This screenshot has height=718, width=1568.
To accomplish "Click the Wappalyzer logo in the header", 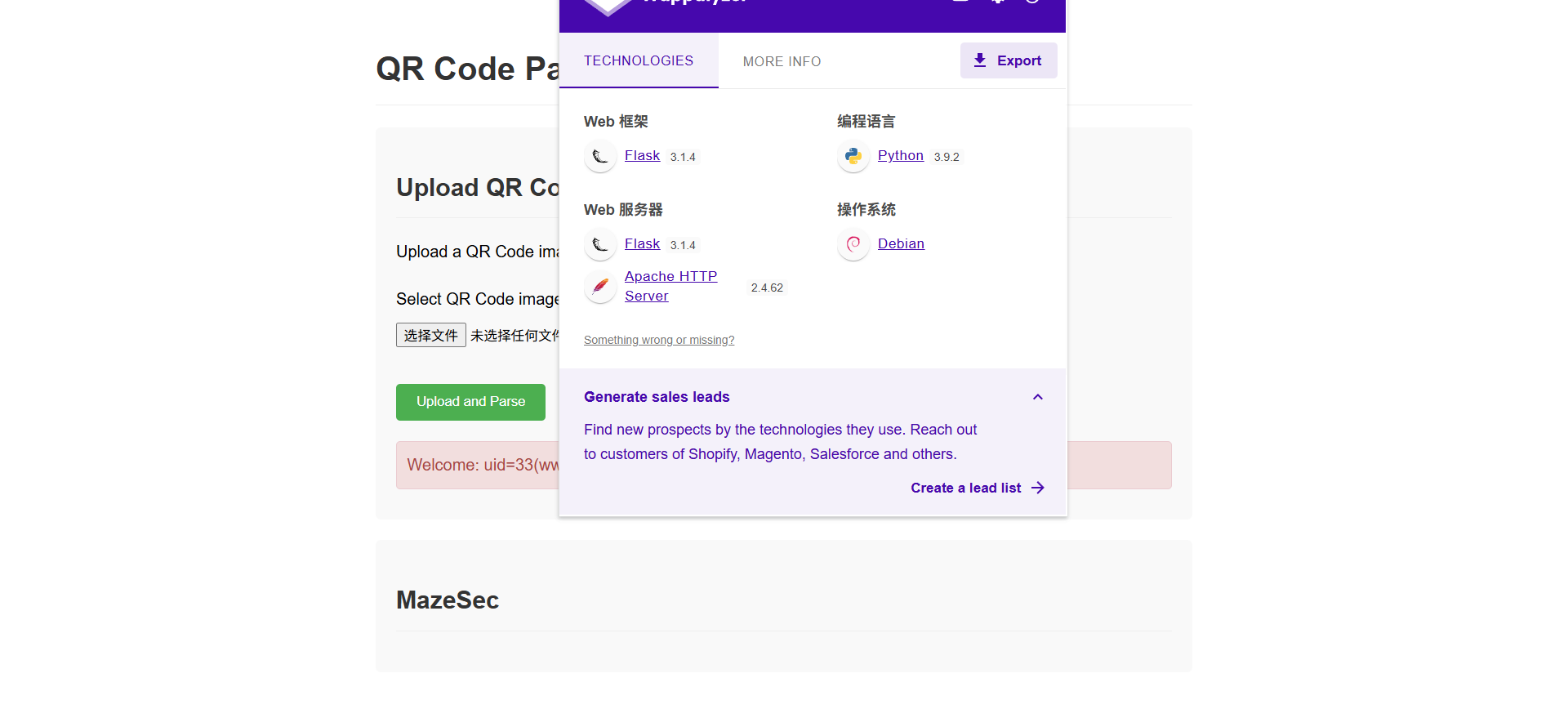I will coord(608,7).
